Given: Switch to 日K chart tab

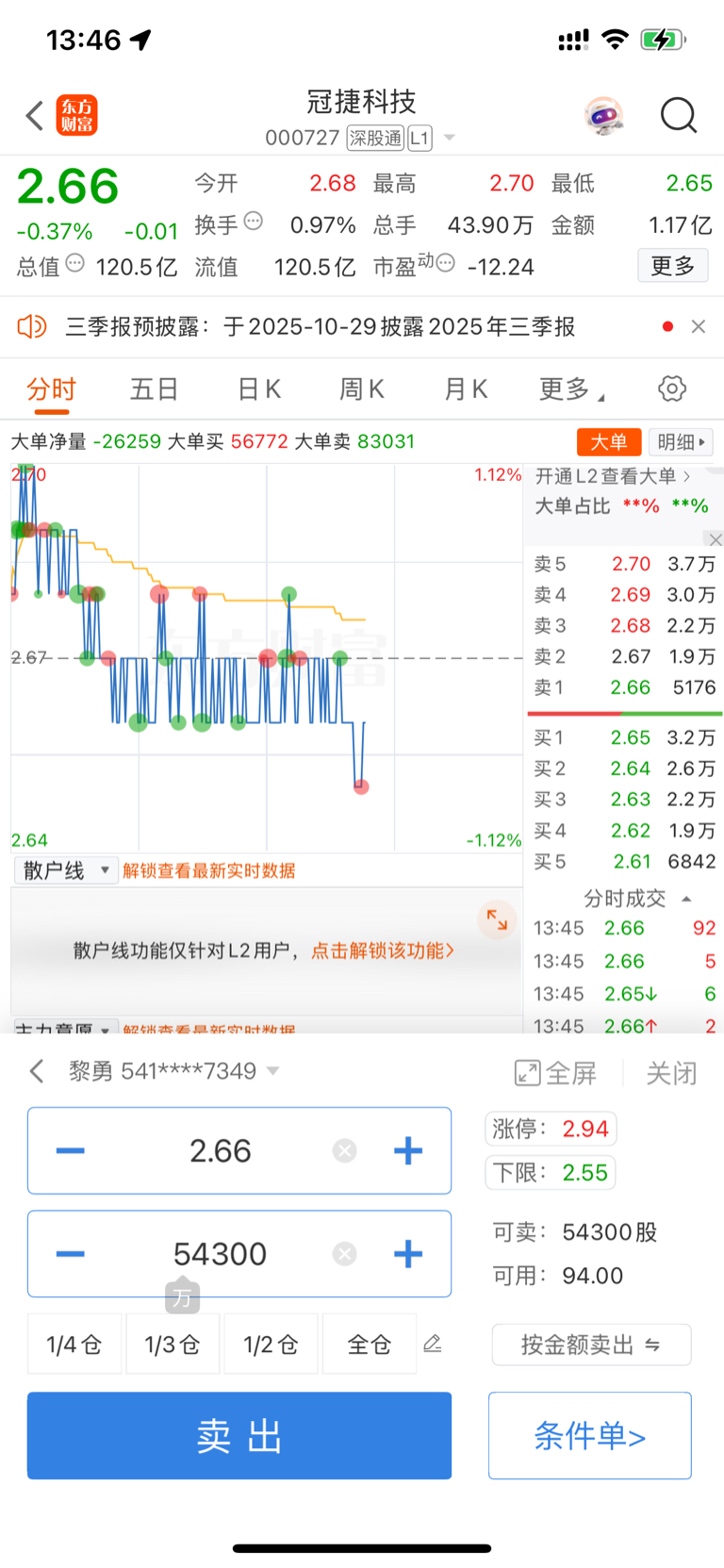Looking at the screenshot, I should click(x=258, y=388).
